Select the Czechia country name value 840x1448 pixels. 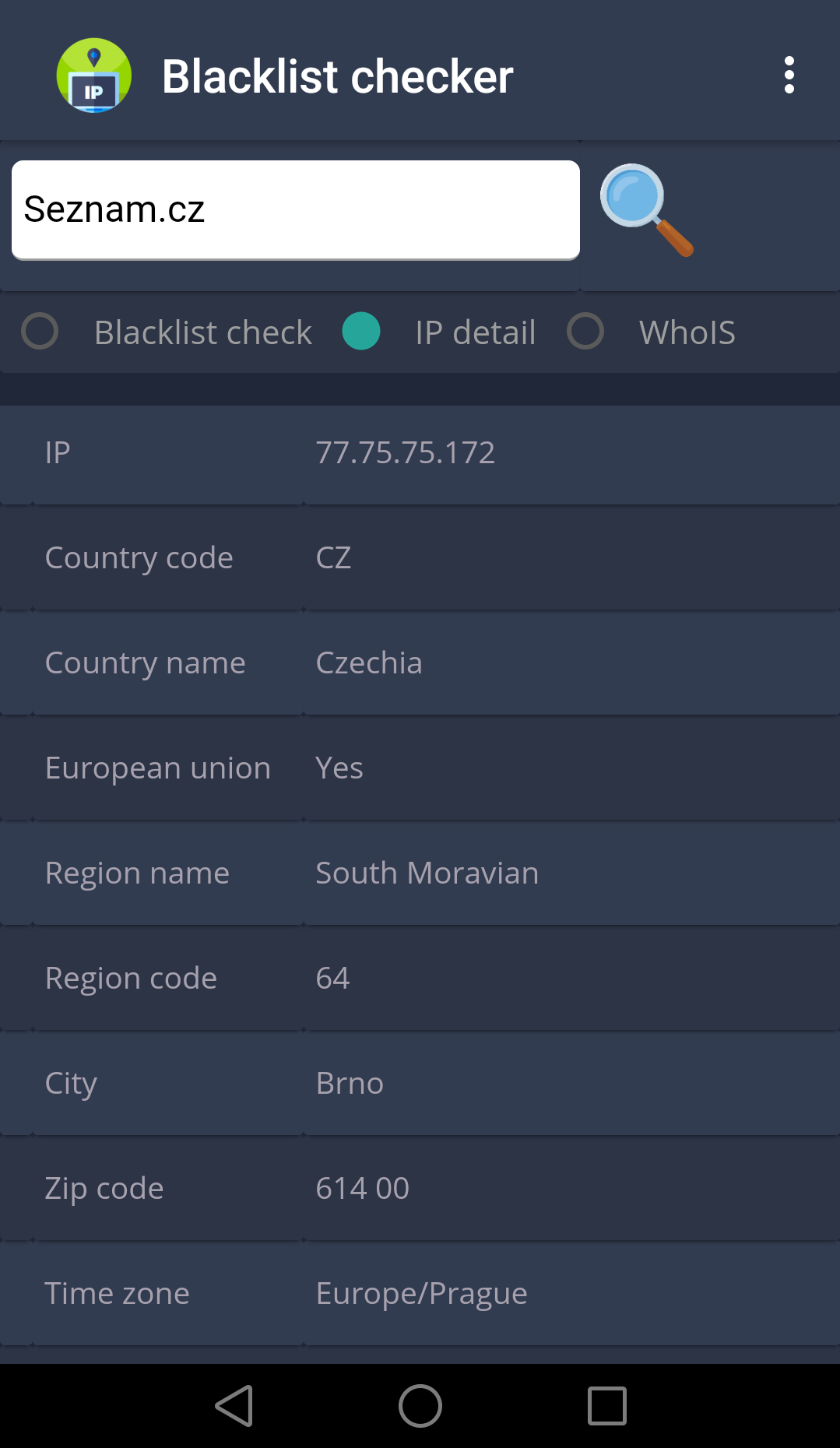(369, 663)
